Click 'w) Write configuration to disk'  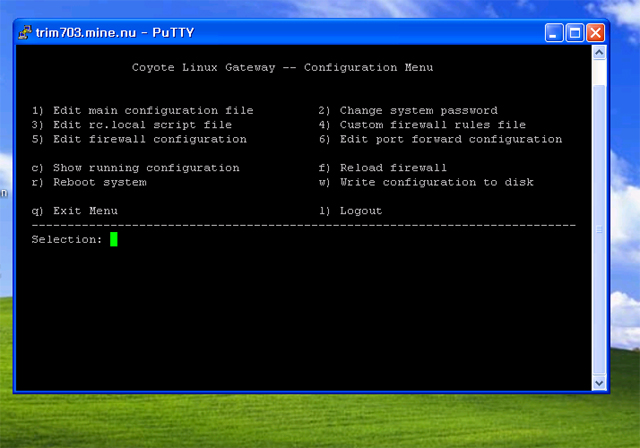[426, 182]
